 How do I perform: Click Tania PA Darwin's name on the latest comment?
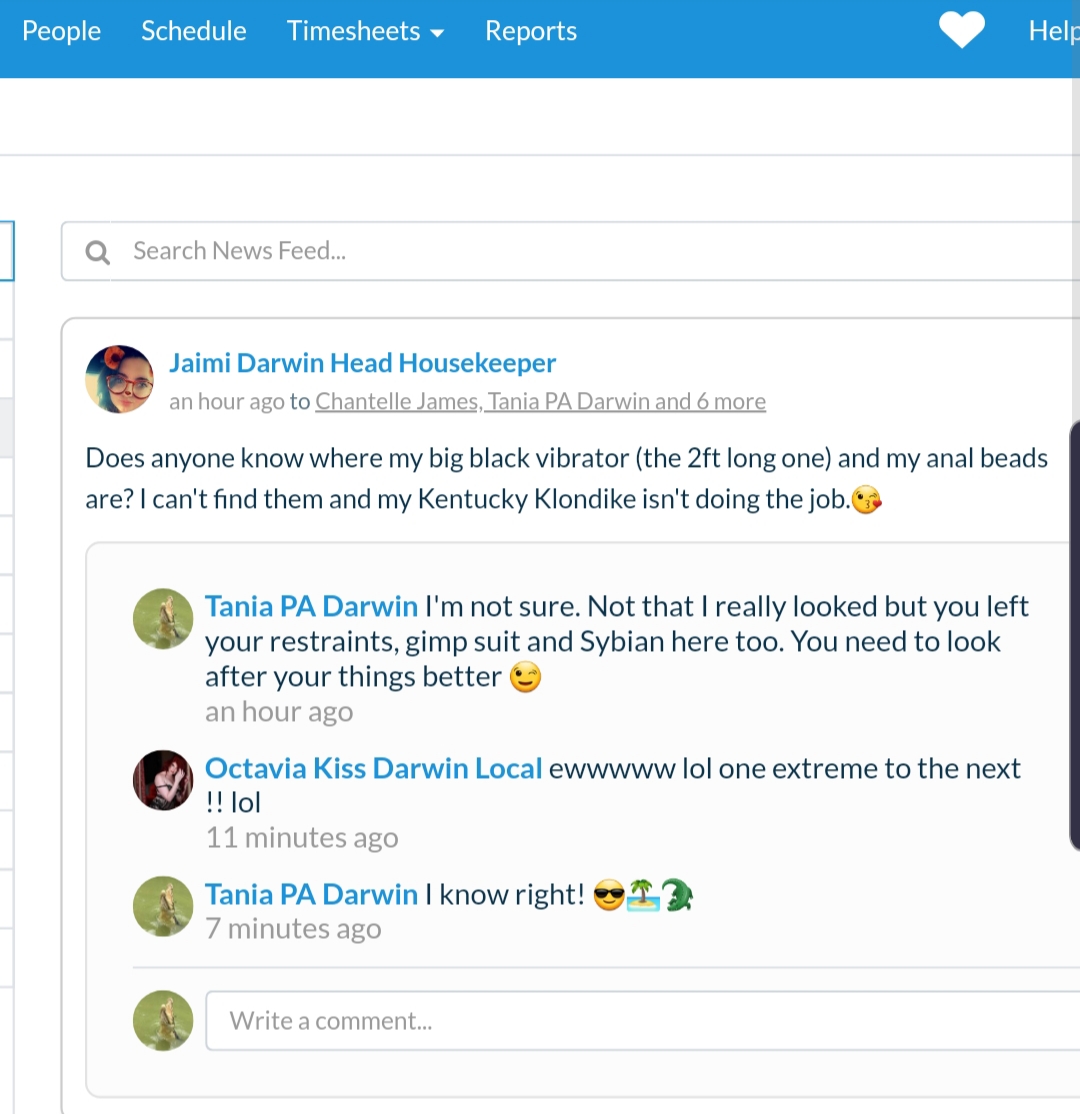[x=311, y=894]
